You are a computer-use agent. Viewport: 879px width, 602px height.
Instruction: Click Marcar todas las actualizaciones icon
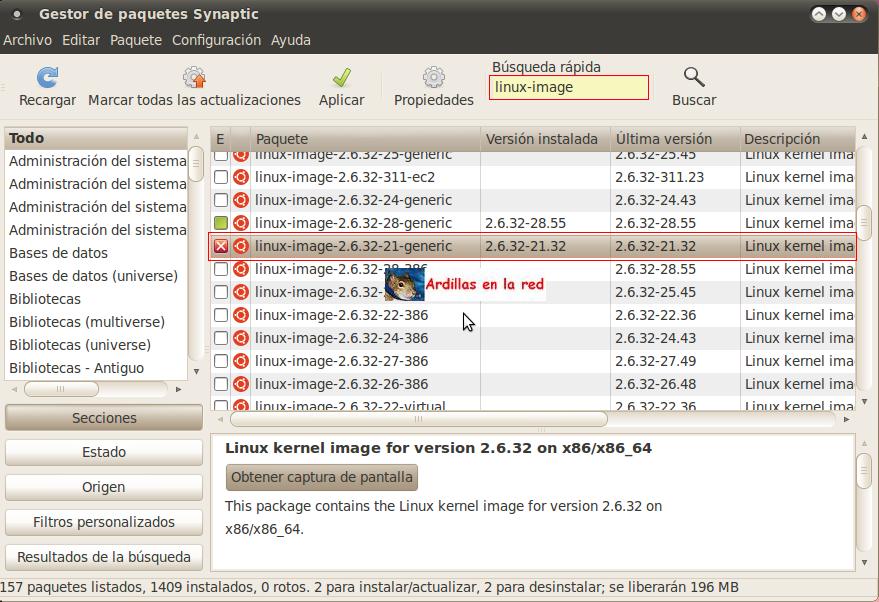point(194,77)
